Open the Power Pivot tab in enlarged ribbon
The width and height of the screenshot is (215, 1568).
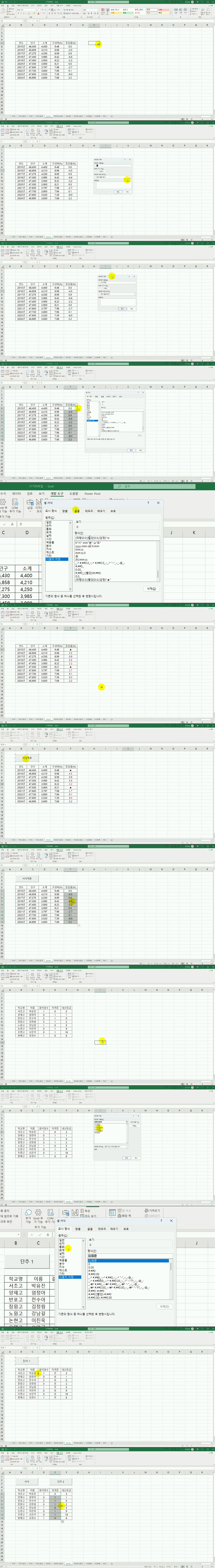click(92, 494)
